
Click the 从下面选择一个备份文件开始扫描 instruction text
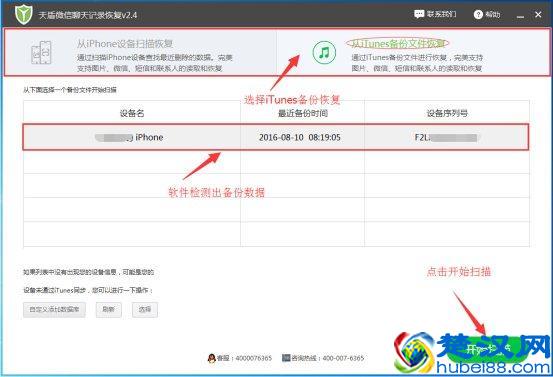point(70,90)
